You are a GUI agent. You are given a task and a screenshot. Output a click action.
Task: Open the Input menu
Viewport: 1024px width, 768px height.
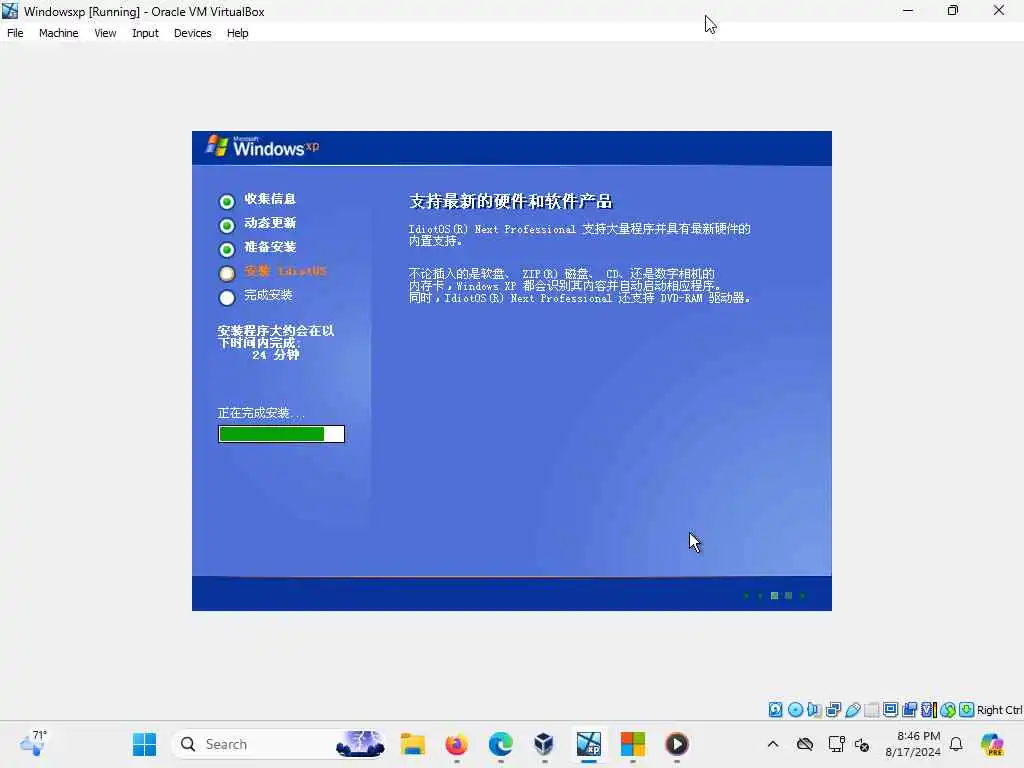[x=145, y=33]
